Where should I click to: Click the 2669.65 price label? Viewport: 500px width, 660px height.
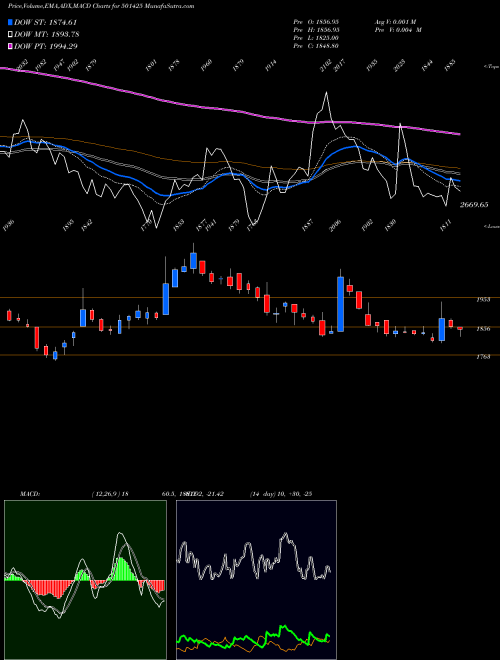pyautogui.click(x=474, y=205)
